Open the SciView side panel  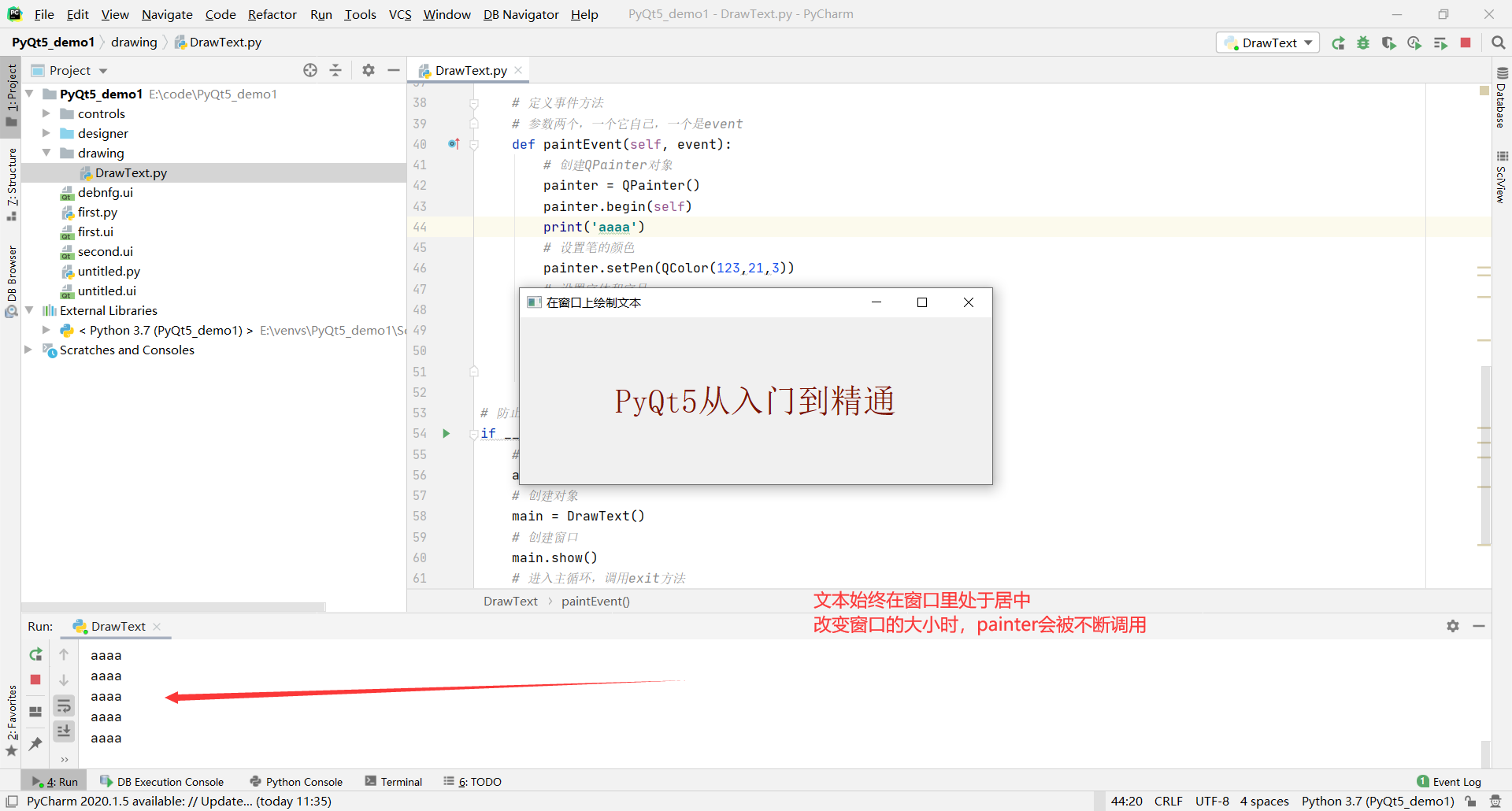[1501, 178]
